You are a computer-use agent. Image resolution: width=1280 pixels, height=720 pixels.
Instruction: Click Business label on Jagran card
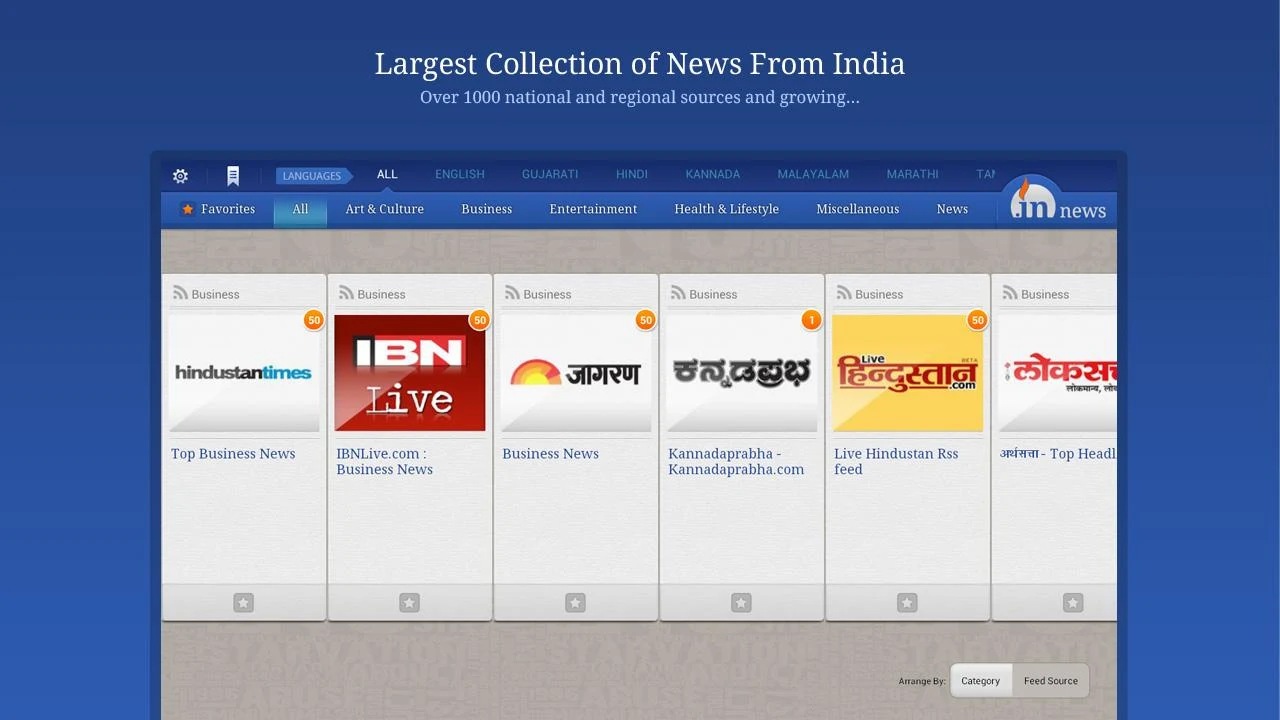tap(547, 294)
